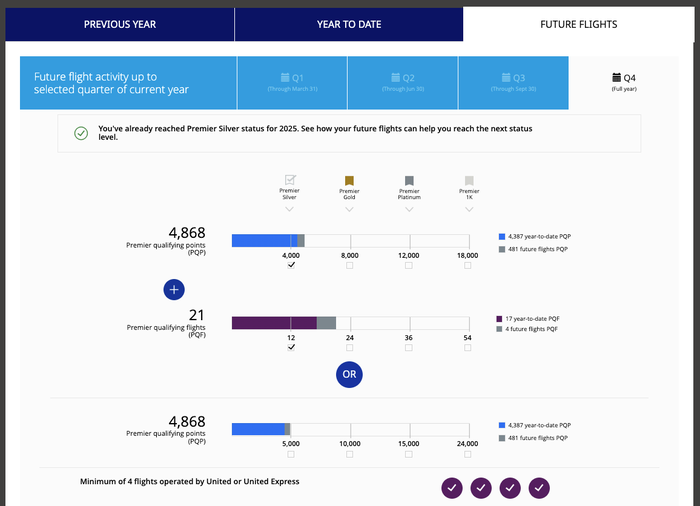Toggle the checkbox under 24,000 PQP
The width and height of the screenshot is (700, 506).
coord(467,454)
